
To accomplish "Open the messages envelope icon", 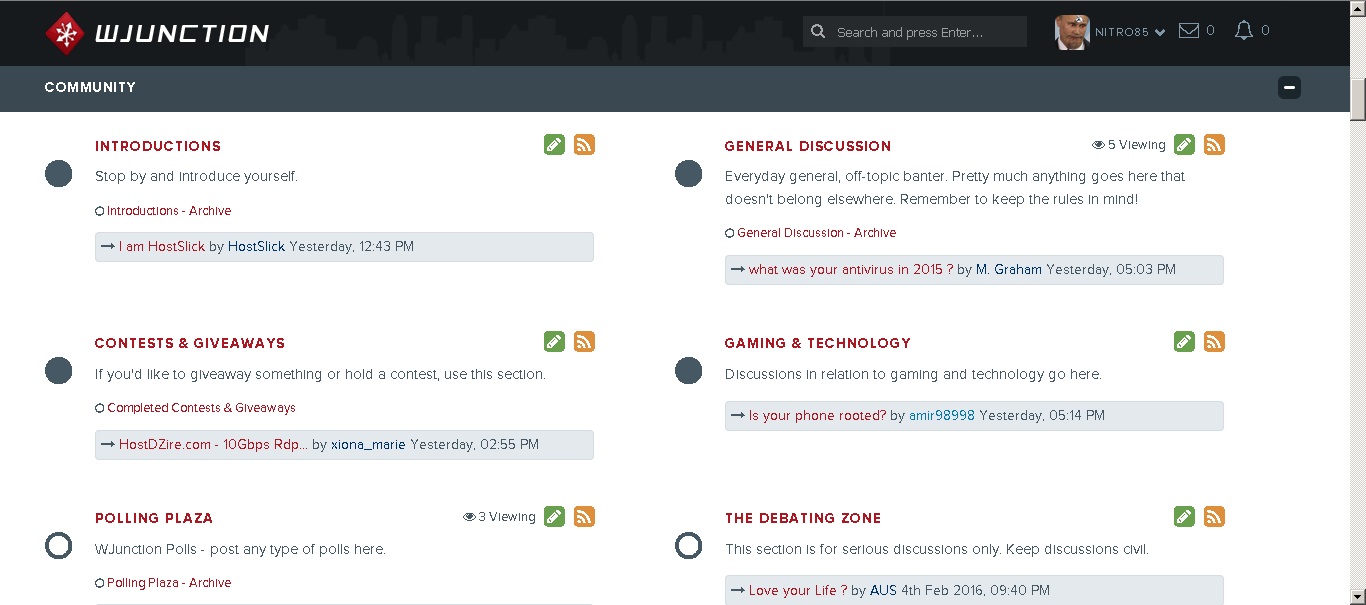I will click(x=1189, y=31).
